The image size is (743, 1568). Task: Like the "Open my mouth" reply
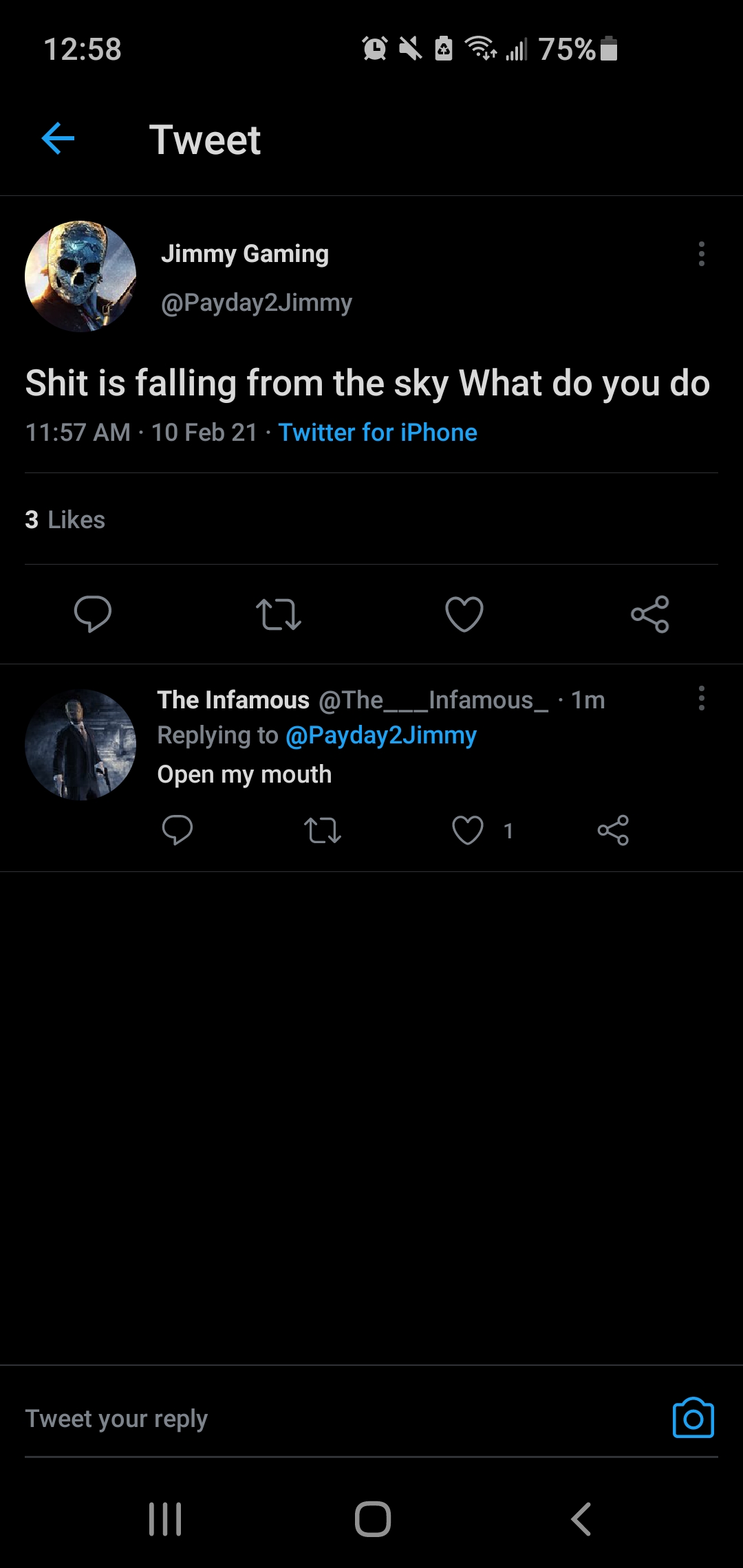468,830
